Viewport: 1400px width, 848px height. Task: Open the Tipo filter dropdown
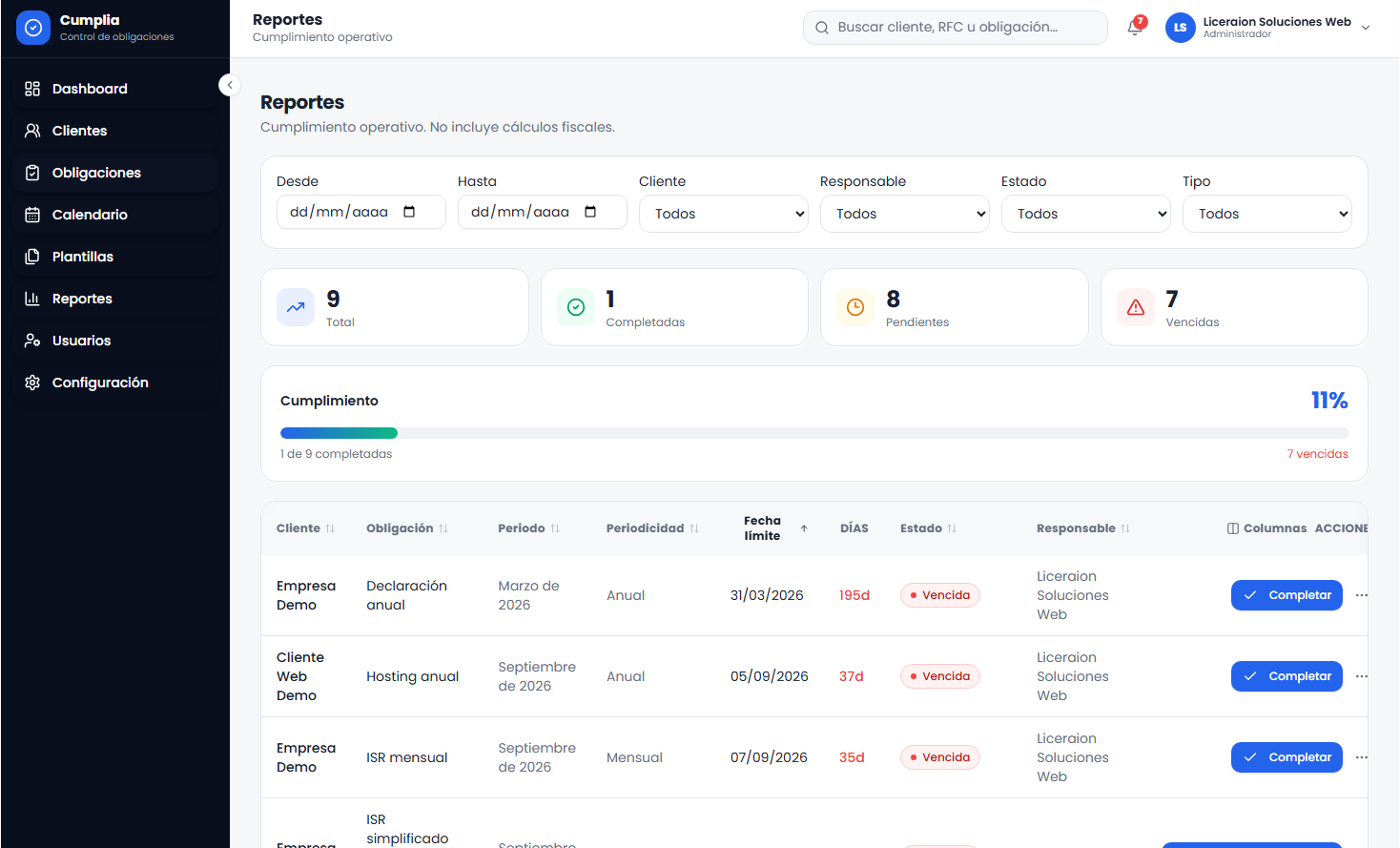(1267, 214)
